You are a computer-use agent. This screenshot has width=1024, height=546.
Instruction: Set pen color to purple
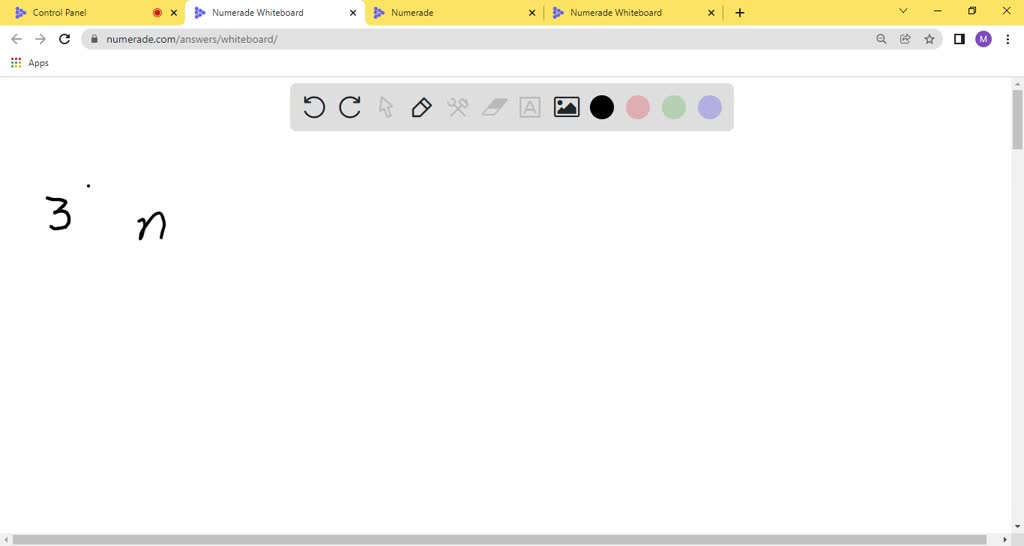[x=710, y=107]
